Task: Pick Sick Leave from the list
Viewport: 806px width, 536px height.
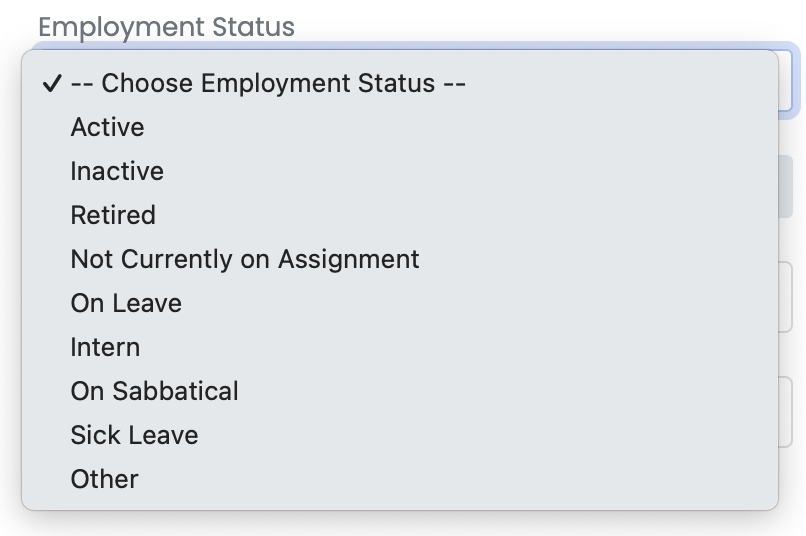Action: pyautogui.click(x=134, y=435)
